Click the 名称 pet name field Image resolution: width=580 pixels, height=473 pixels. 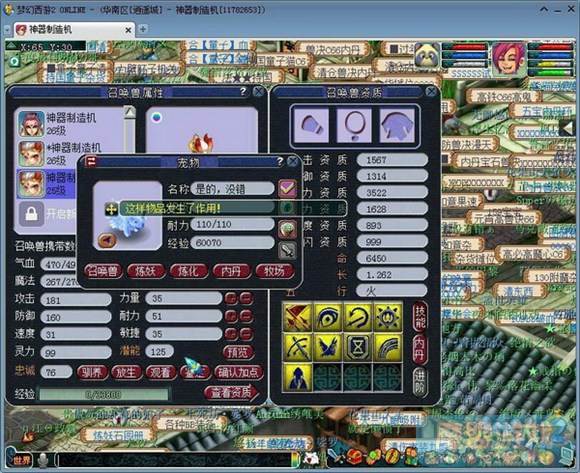tap(233, 189)
